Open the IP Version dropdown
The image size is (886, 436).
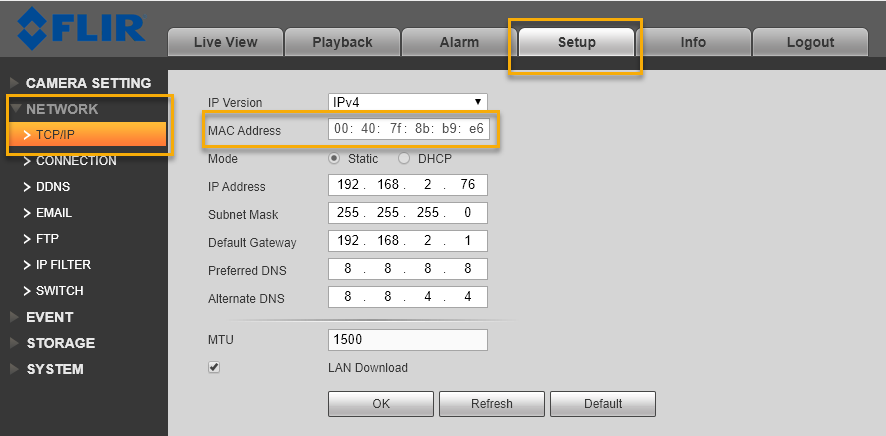click(x=407, y=102)
